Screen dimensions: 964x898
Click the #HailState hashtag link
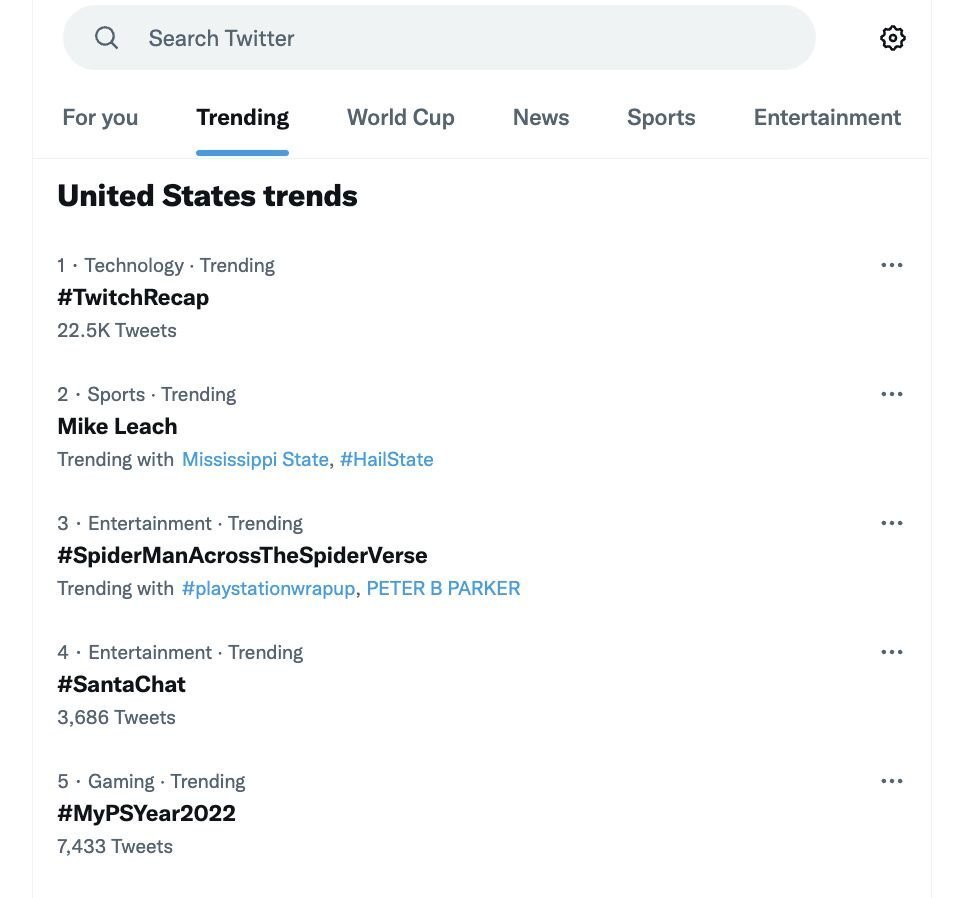coord(387,460)
